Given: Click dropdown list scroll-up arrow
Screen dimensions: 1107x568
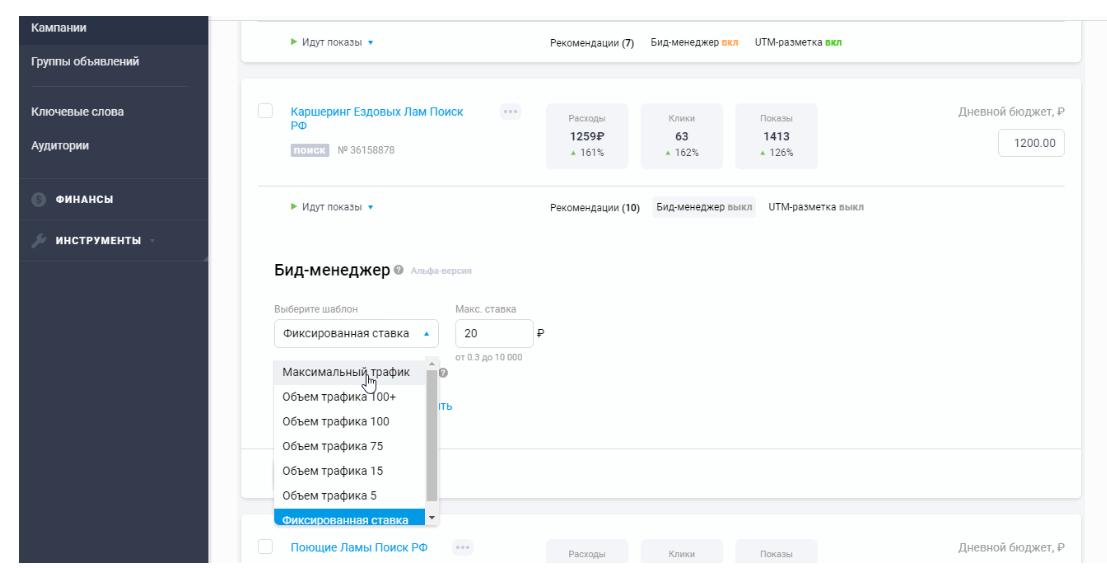Looking at the screenshot, I should point(432,362).
